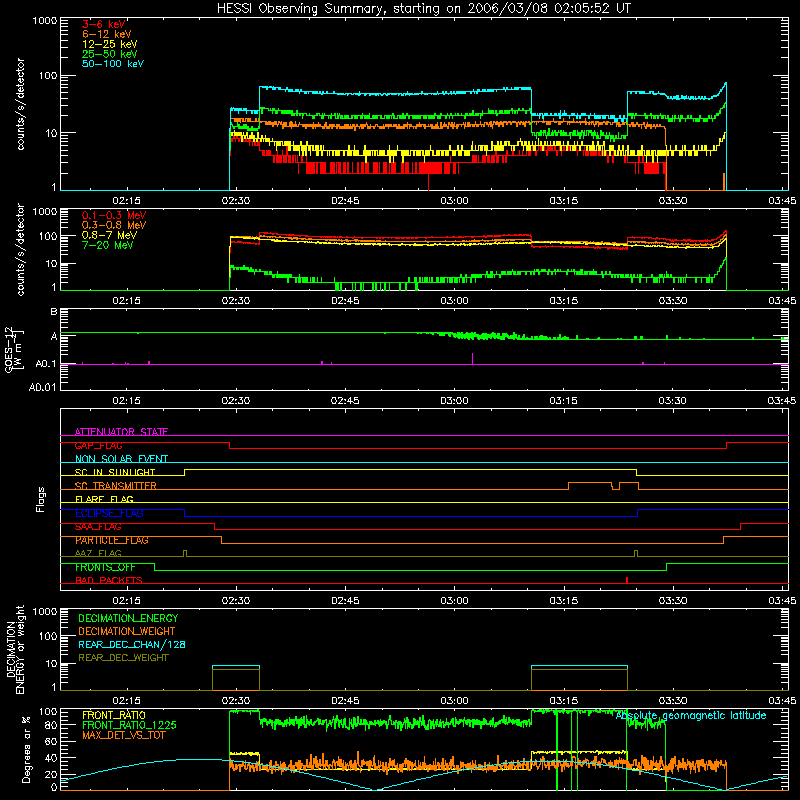Screen dimensions: 800x800
Task: Click the first decimation box near 02:30
Action: tap(236, 678)
